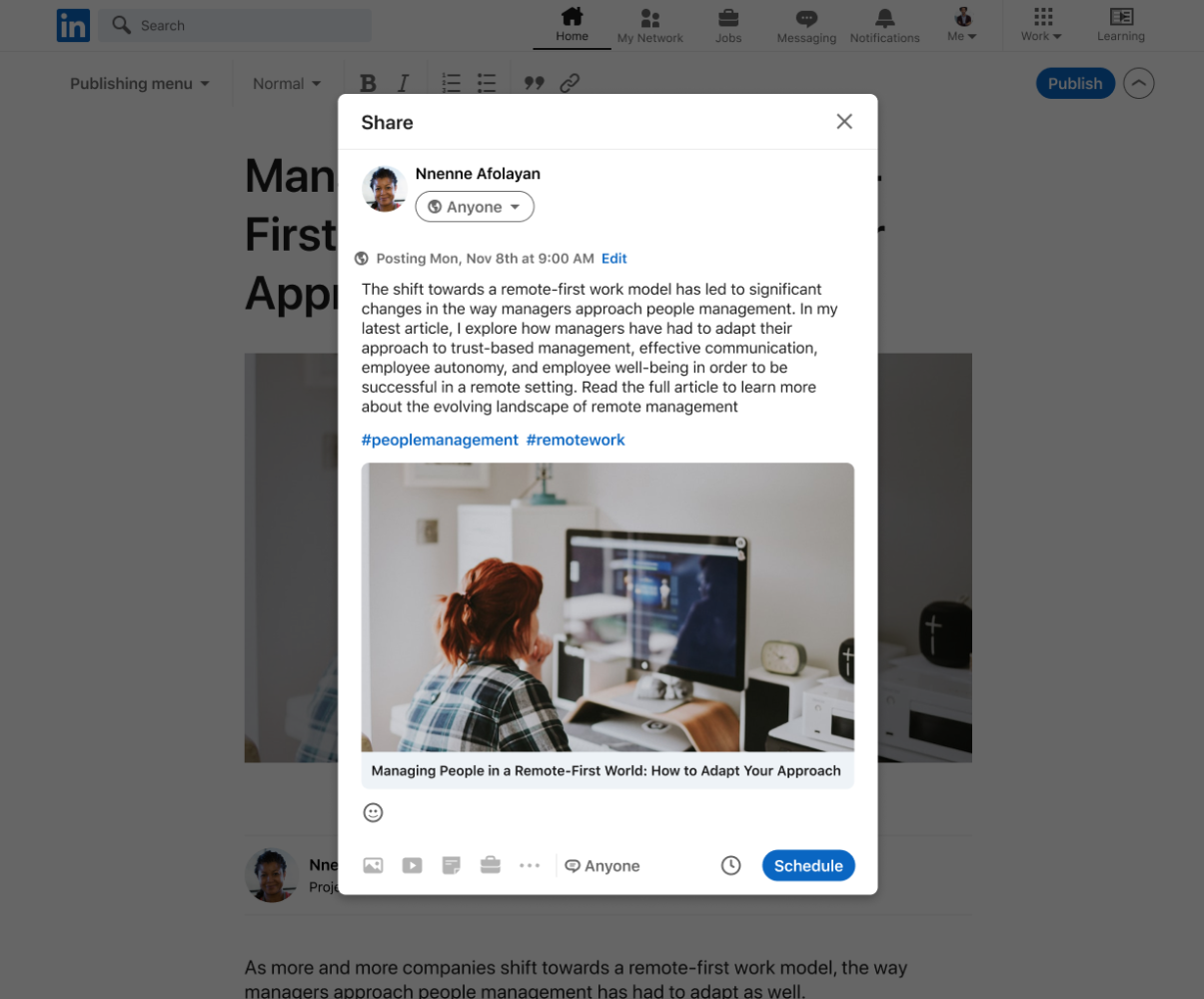Open the Publishing menu dropdown
Image resolution: width=1204 pixels, height=999 pixels.
tap(140, 84)
